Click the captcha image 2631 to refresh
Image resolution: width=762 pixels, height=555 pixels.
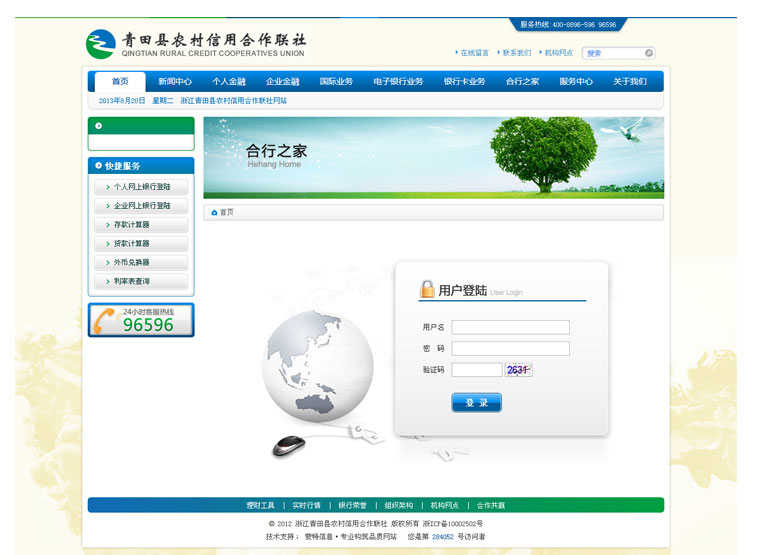tap(518, 370)
